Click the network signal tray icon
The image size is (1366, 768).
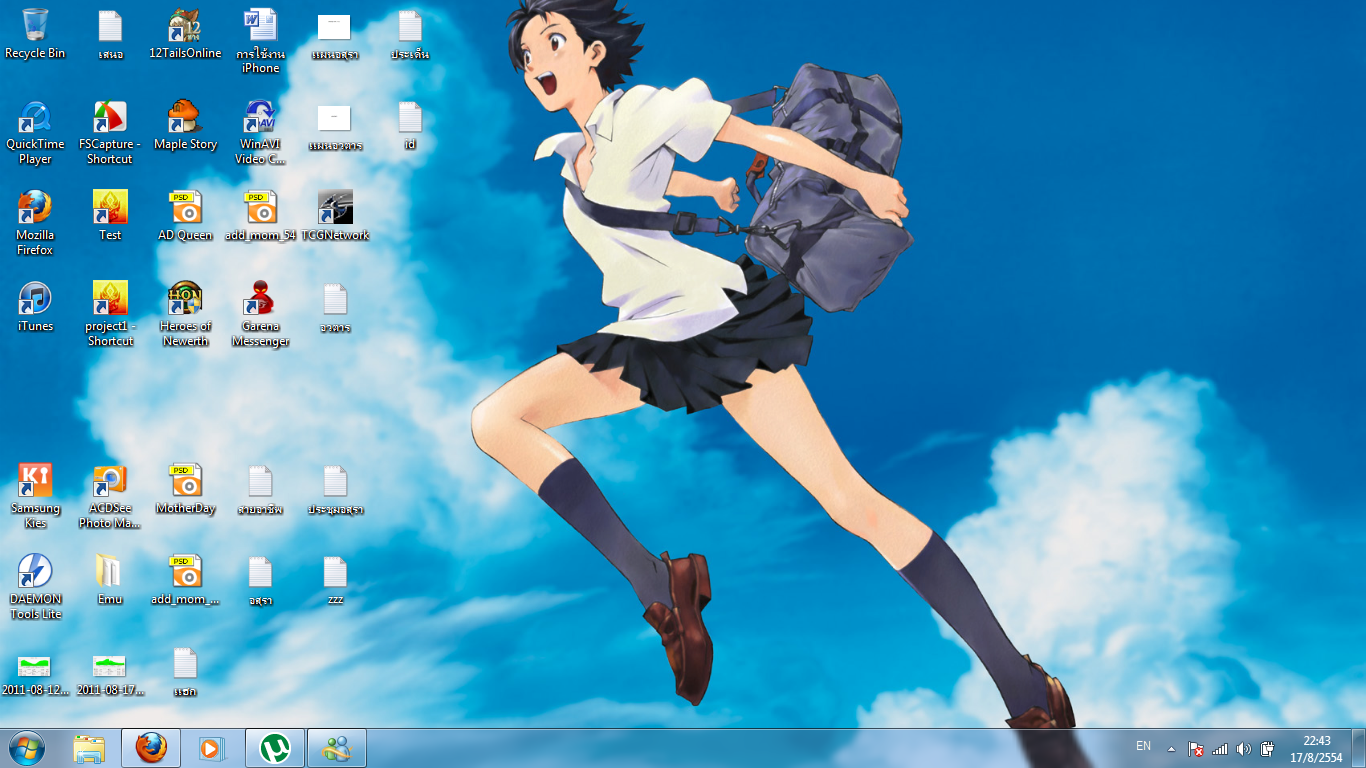[1219, 748]
